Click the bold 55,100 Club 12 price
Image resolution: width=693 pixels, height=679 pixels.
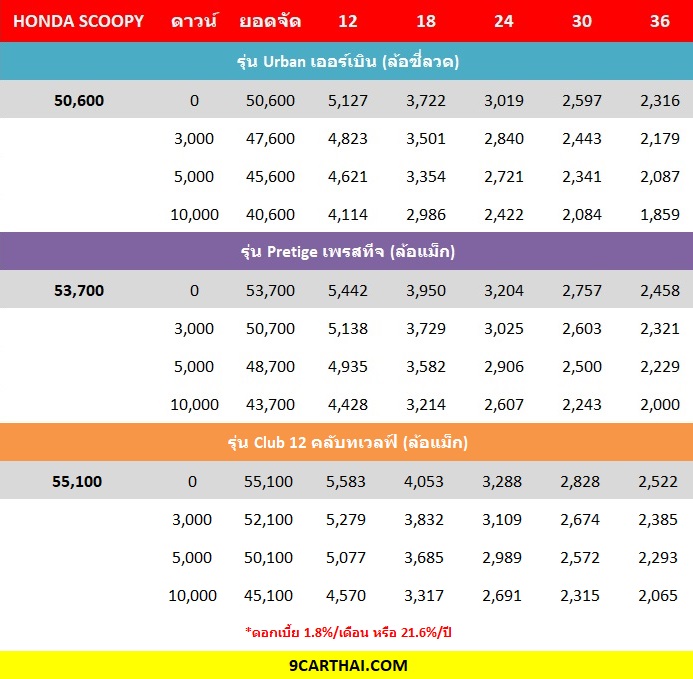tap(77, 481)
